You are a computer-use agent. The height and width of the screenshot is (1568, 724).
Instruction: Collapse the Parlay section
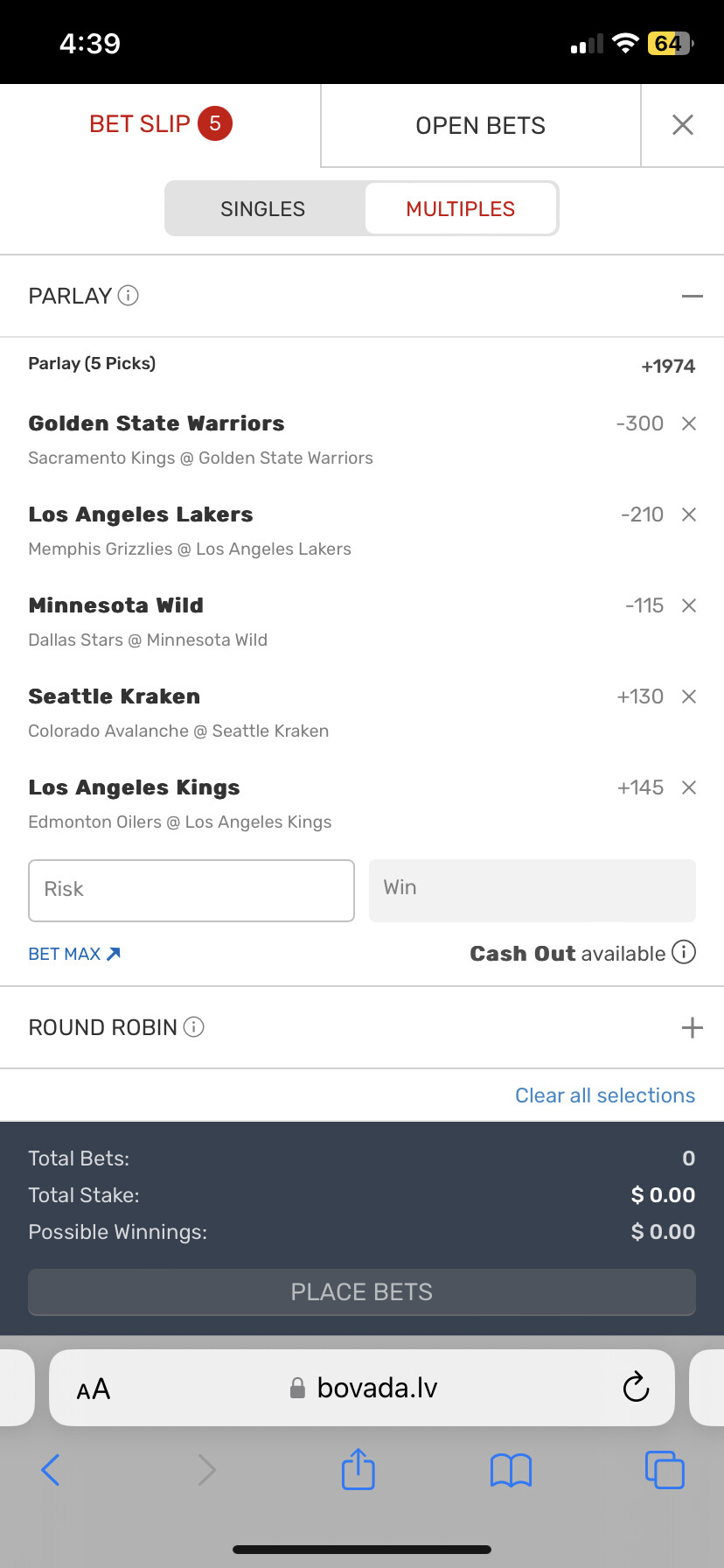[x=692, y=296]
